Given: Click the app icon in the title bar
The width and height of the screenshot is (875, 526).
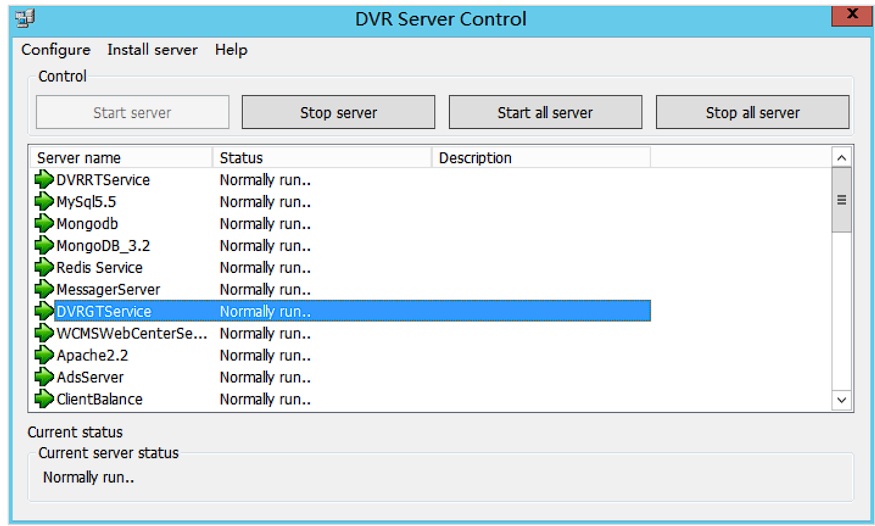Looking at the screenshot, I should pos(25,18).
